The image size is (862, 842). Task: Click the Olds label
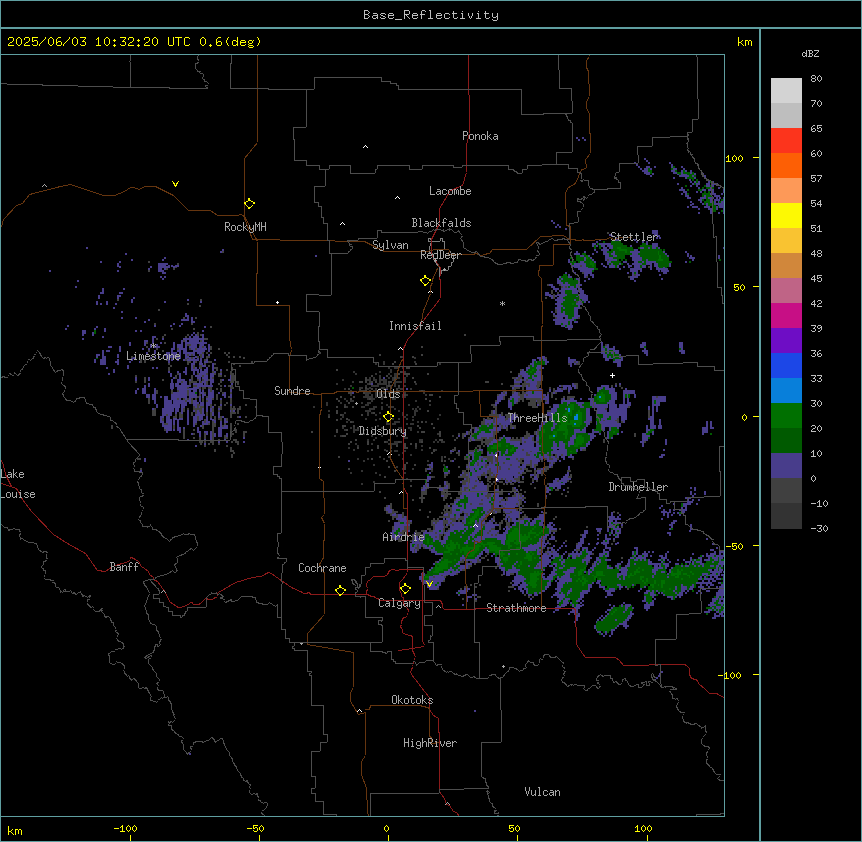point(388,394)
